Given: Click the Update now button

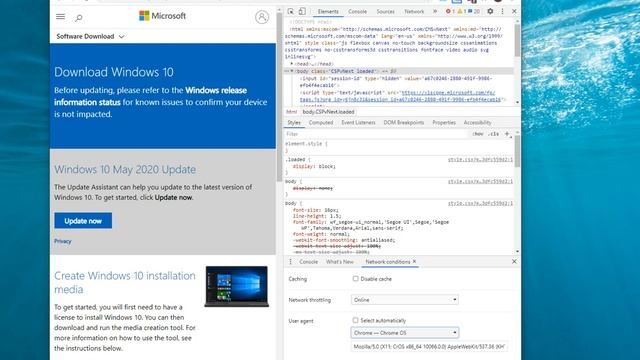Looking at the screenshot, I should click(83, 221).
